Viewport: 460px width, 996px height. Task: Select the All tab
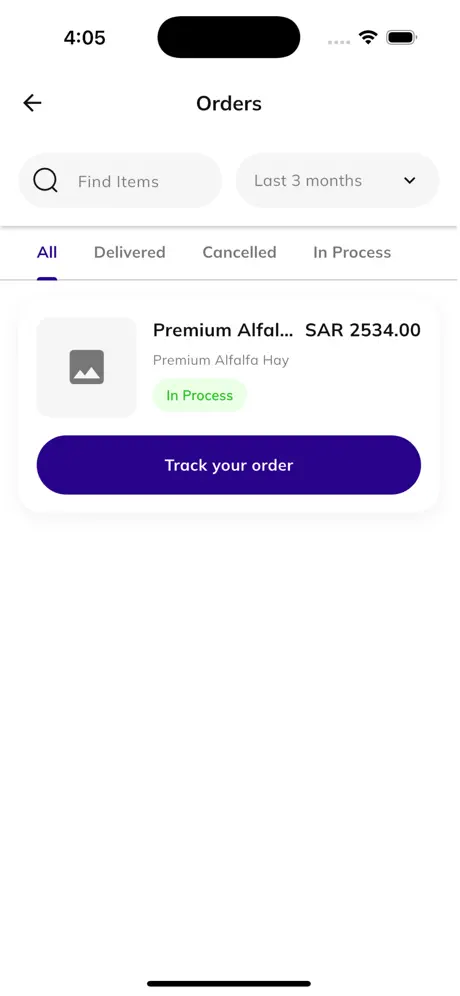pos(47,252)
